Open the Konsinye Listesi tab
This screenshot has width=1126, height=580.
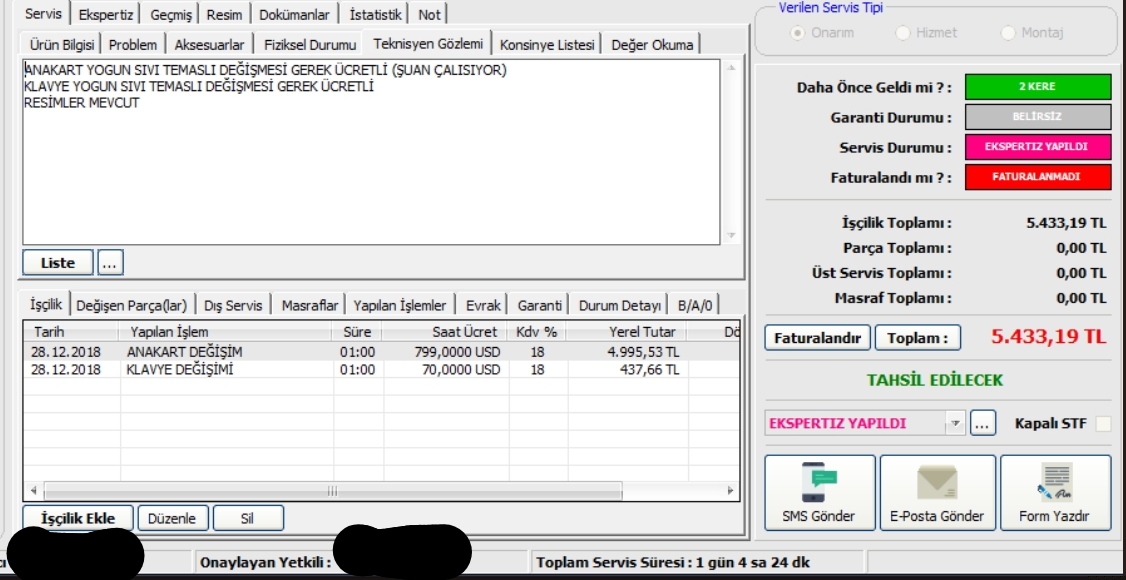(x=547, y=45)
